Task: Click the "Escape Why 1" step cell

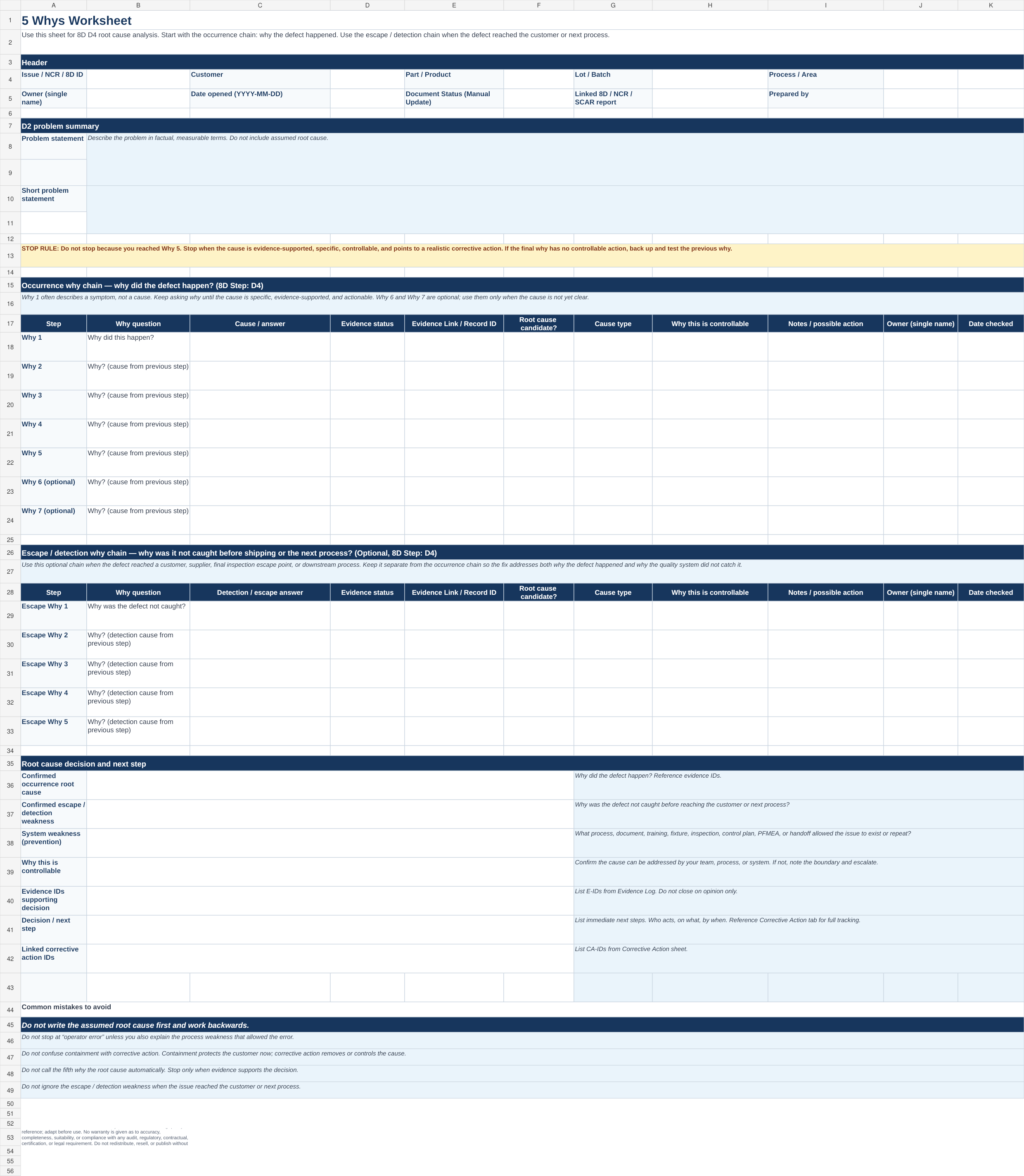Action: [54, 616]
